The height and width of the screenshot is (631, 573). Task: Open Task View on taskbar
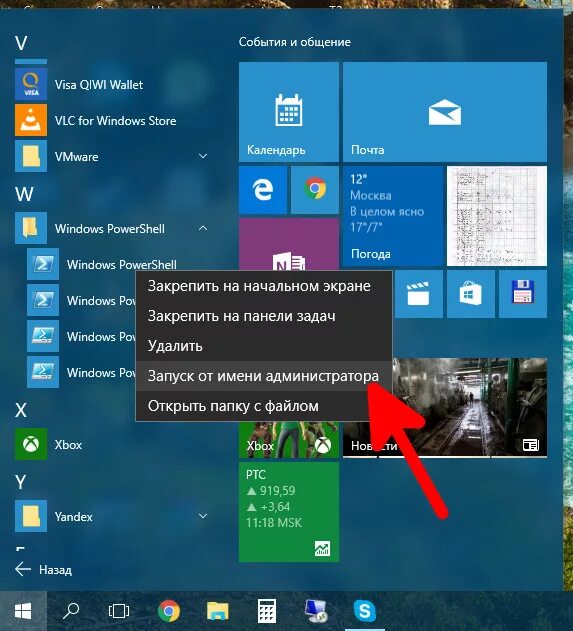[x=119, y=611]
